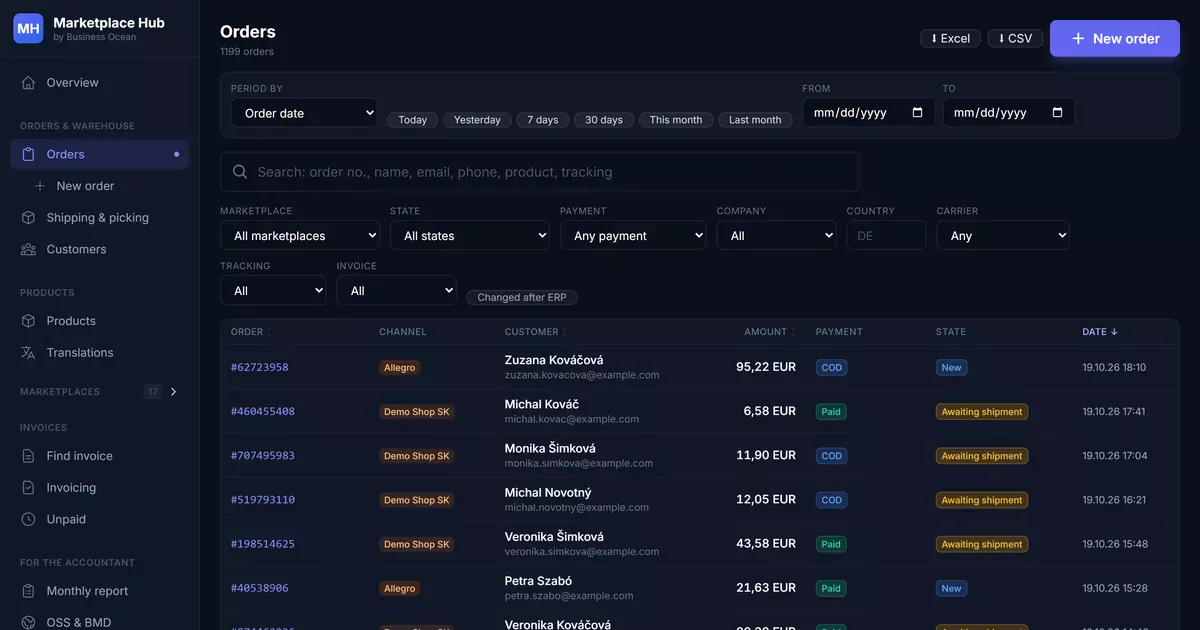
Task: Open the Products menu item
Action: pyautogui.click(x=99, y=321)
